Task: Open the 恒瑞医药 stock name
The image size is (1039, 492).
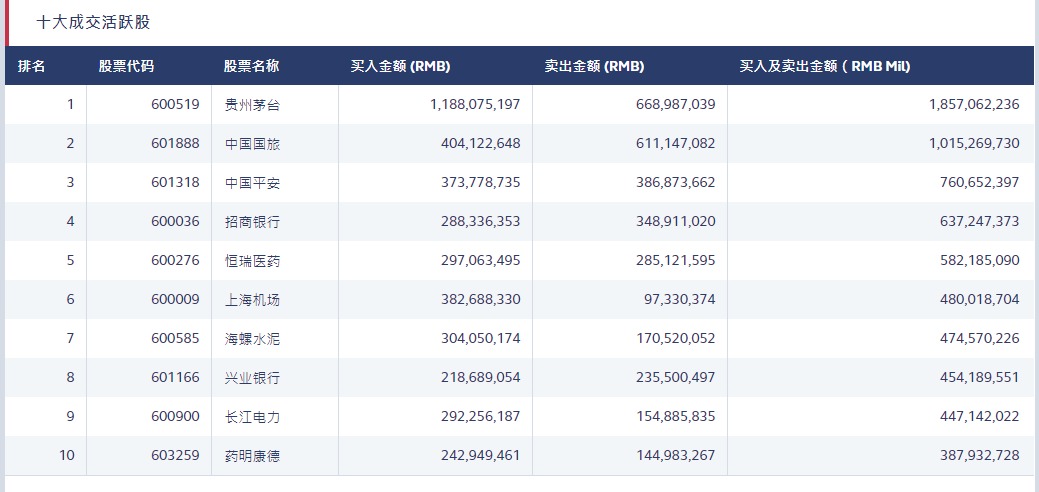Action: tap(252, 260)
